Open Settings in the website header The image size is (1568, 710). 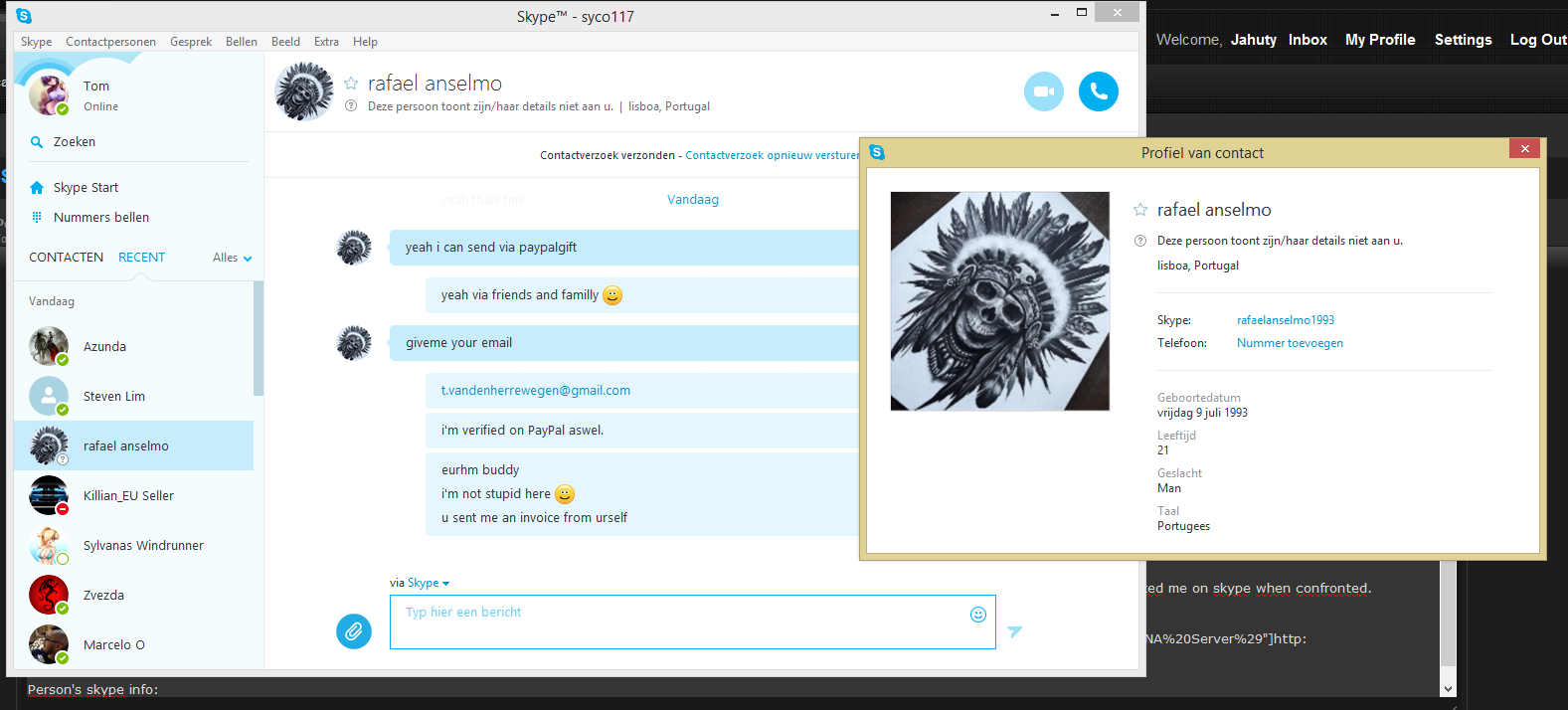coord(1463,40)
